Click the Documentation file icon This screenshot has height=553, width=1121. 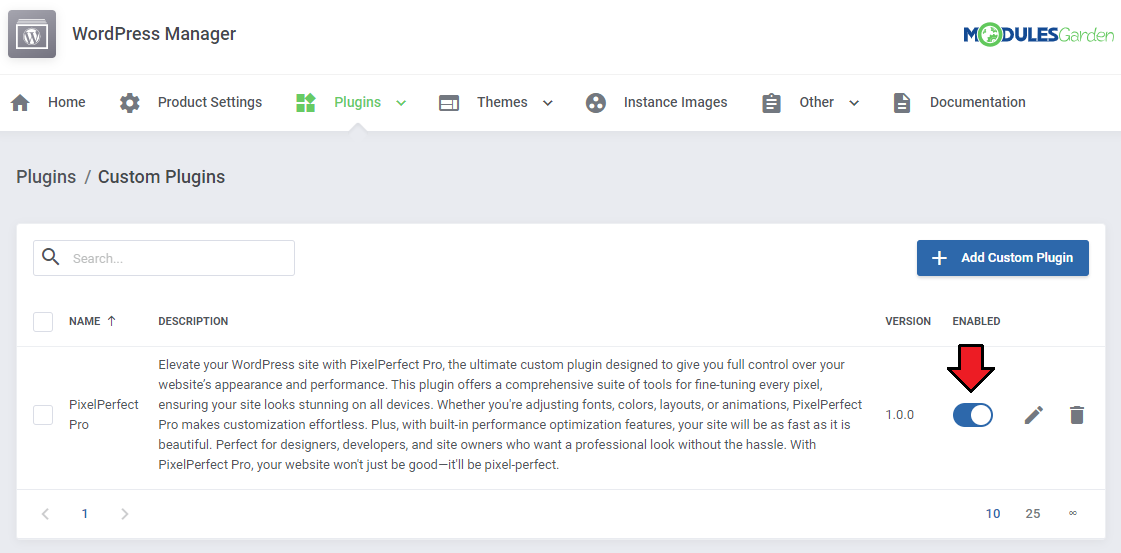(x=902, y=103)
